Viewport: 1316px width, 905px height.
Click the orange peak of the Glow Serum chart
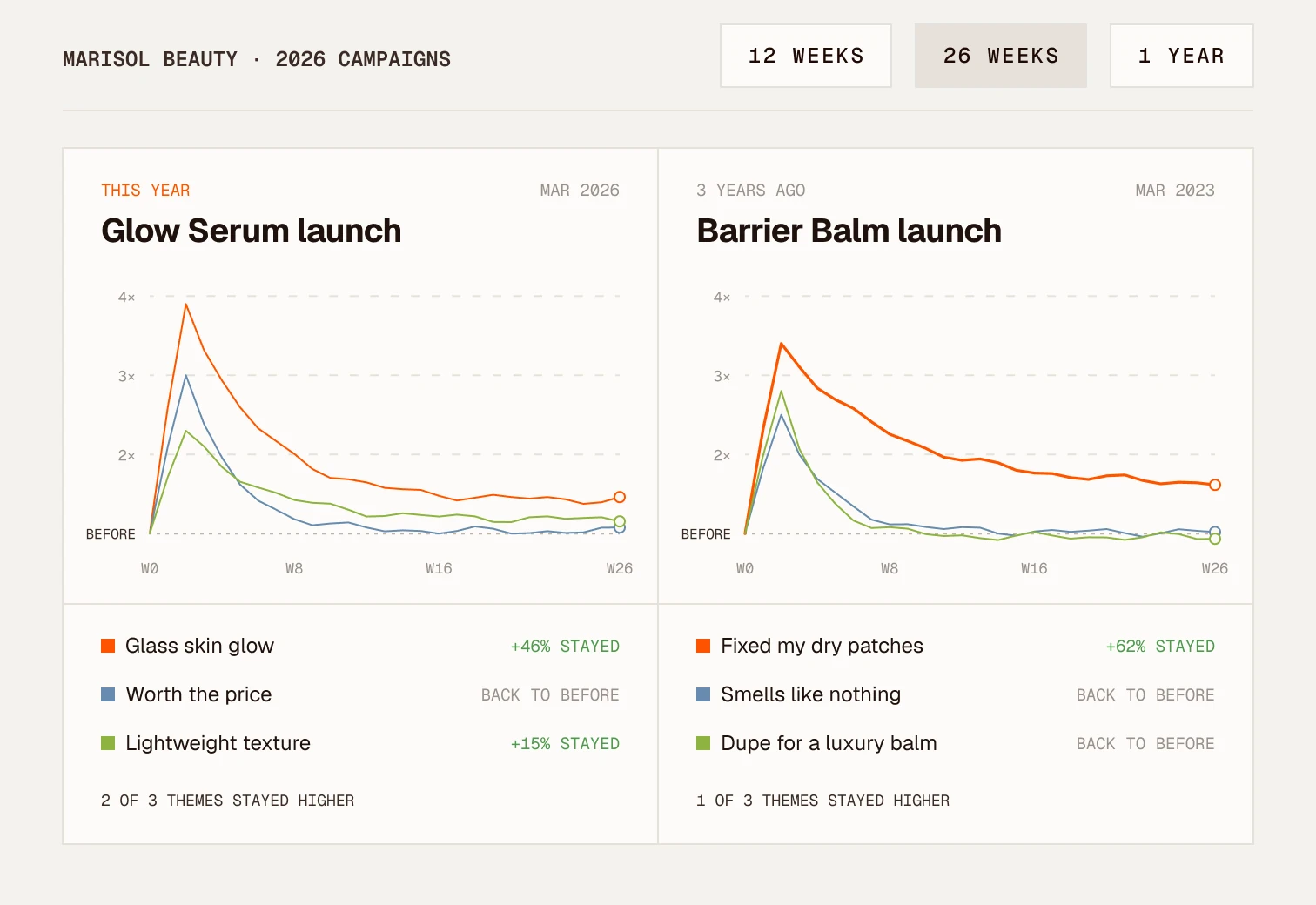[186, 305]
